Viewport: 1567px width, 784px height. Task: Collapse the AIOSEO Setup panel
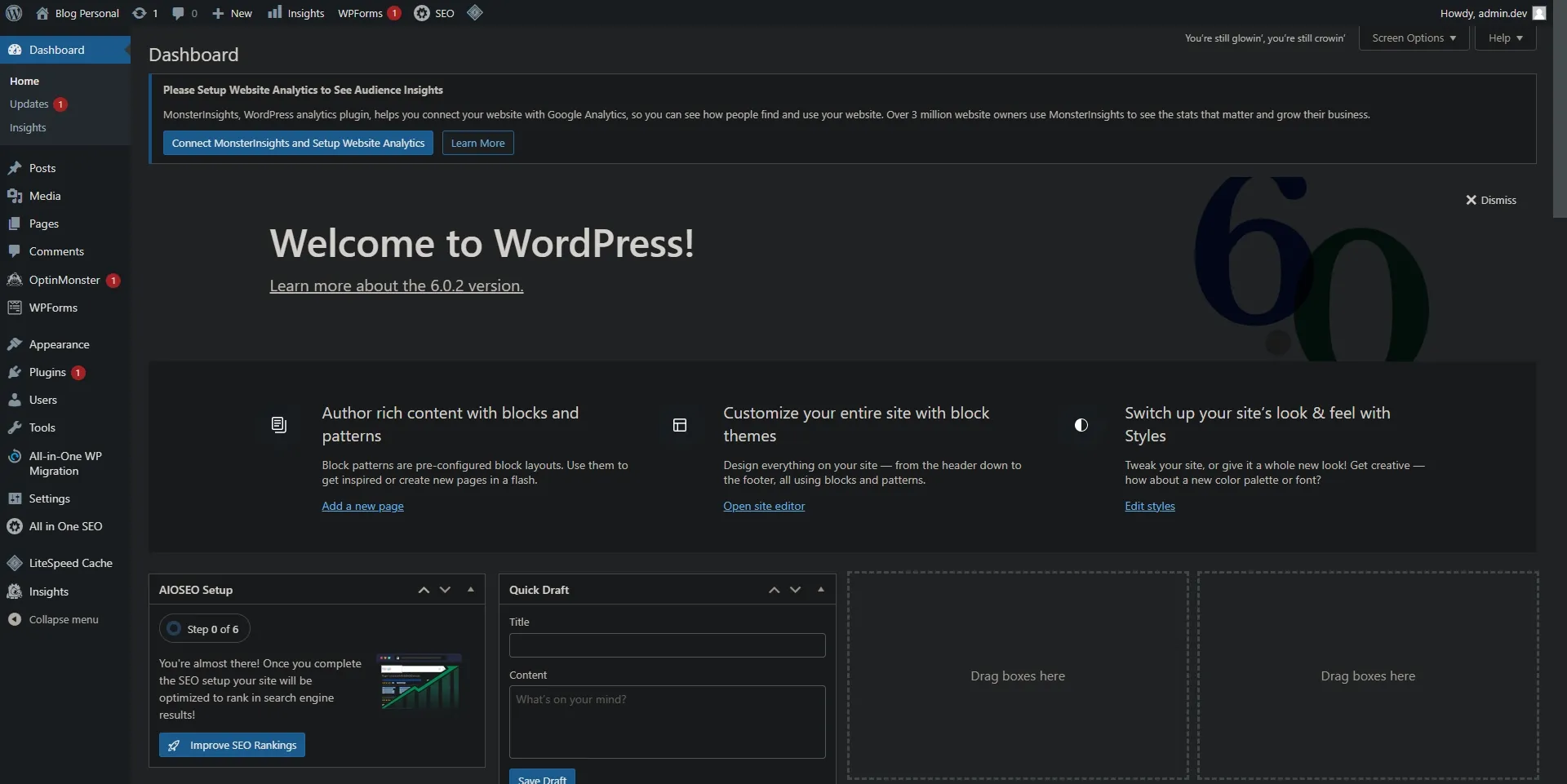[471, 590]
